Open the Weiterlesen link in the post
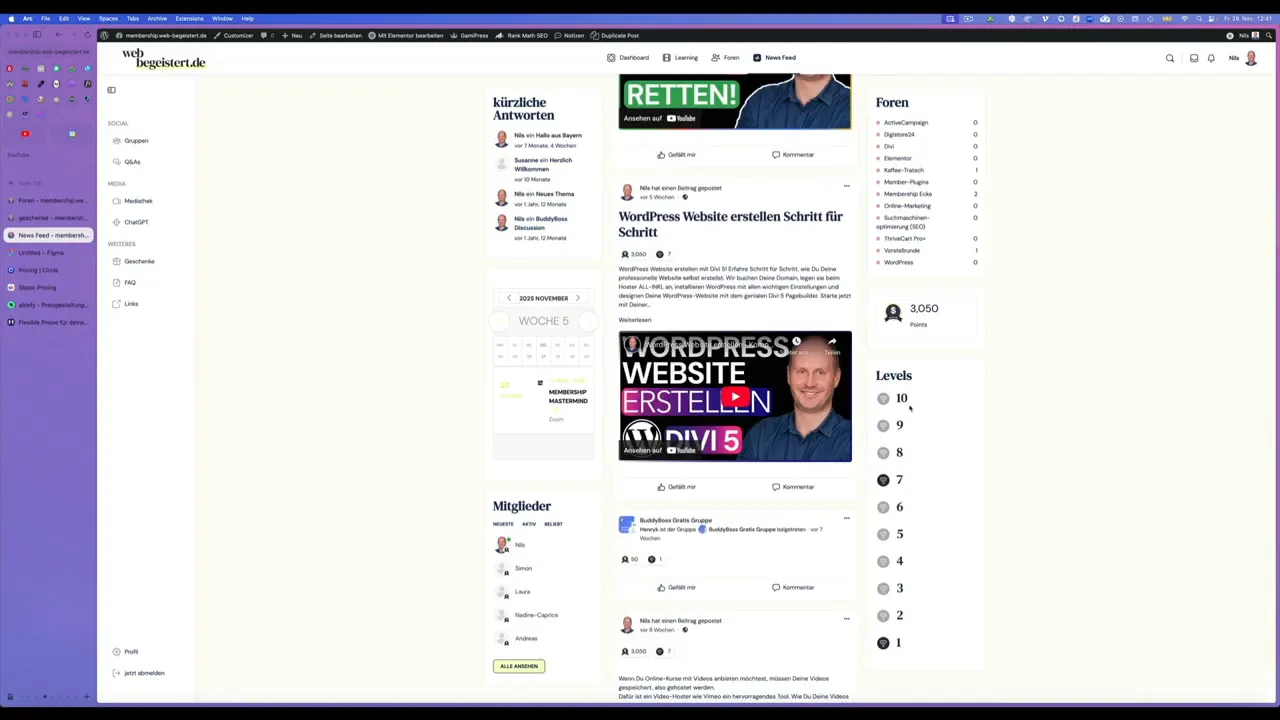This screenshot has width=1280, height=720. (634, 319)
